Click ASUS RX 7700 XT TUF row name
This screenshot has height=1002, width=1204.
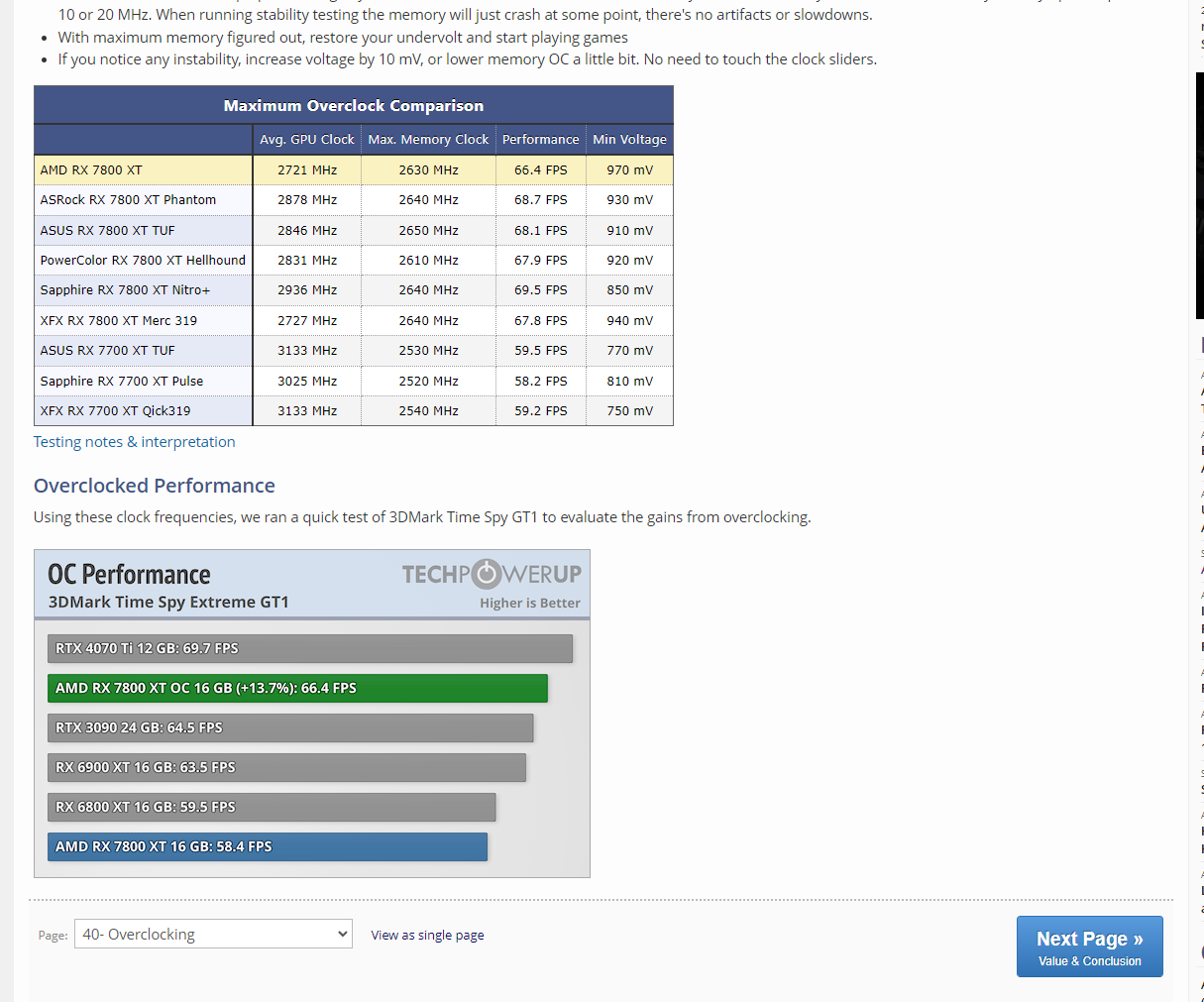point(107,351)
